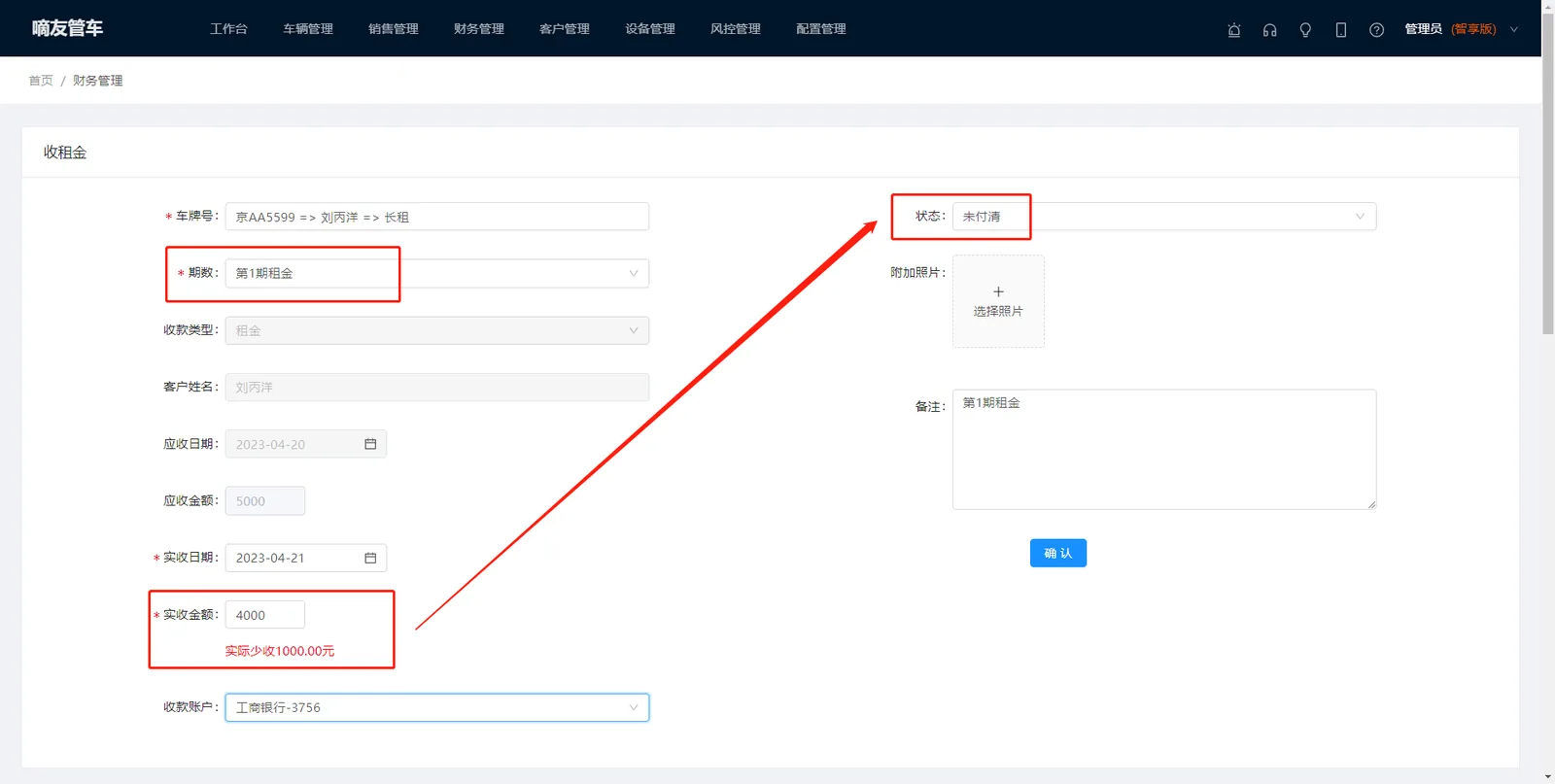Viewport: 1555px width, 784px height.
Task: Click the 管理员 (智享版) account label
Action: [x=1450, y=29]
